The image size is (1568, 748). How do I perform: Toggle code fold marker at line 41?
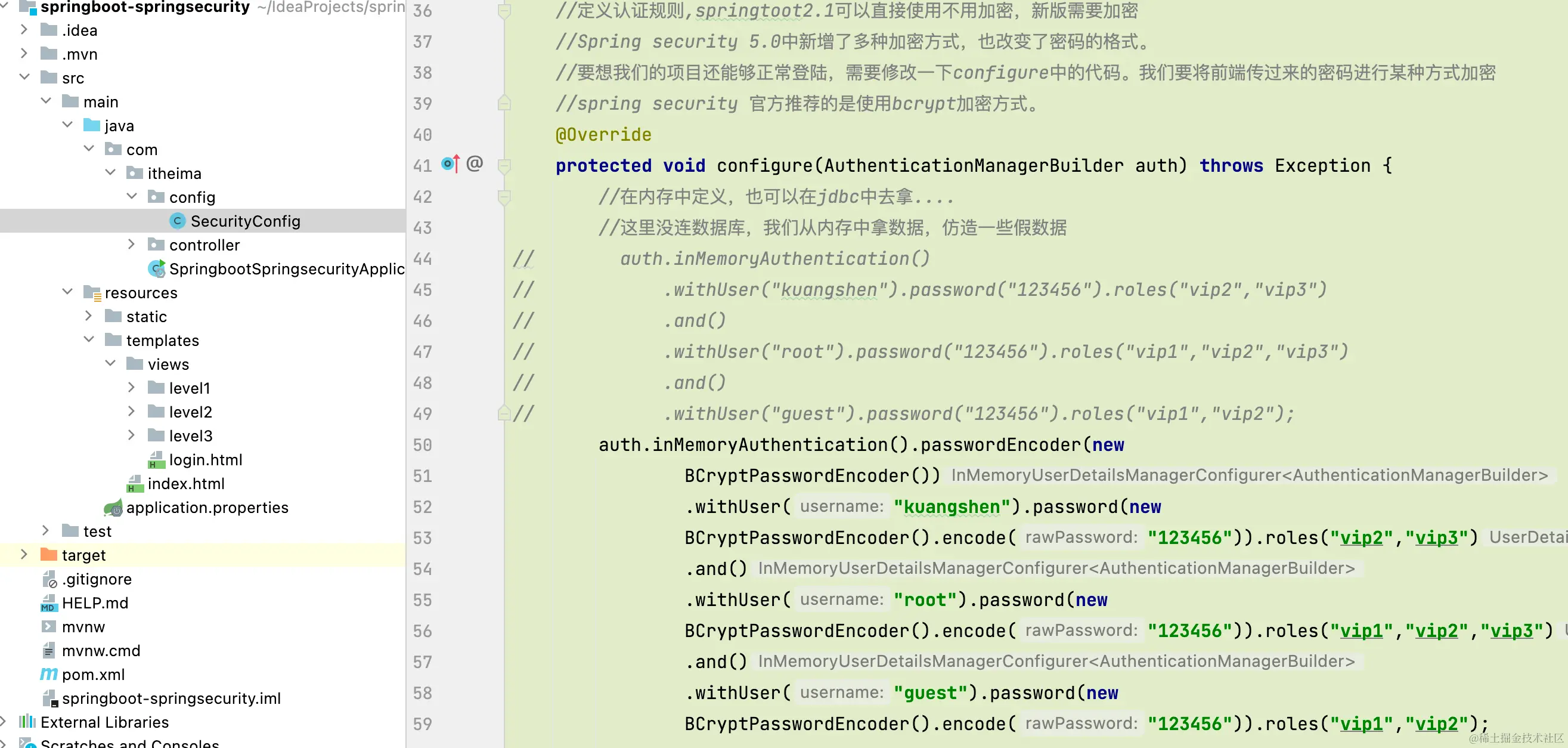[504, 166]
